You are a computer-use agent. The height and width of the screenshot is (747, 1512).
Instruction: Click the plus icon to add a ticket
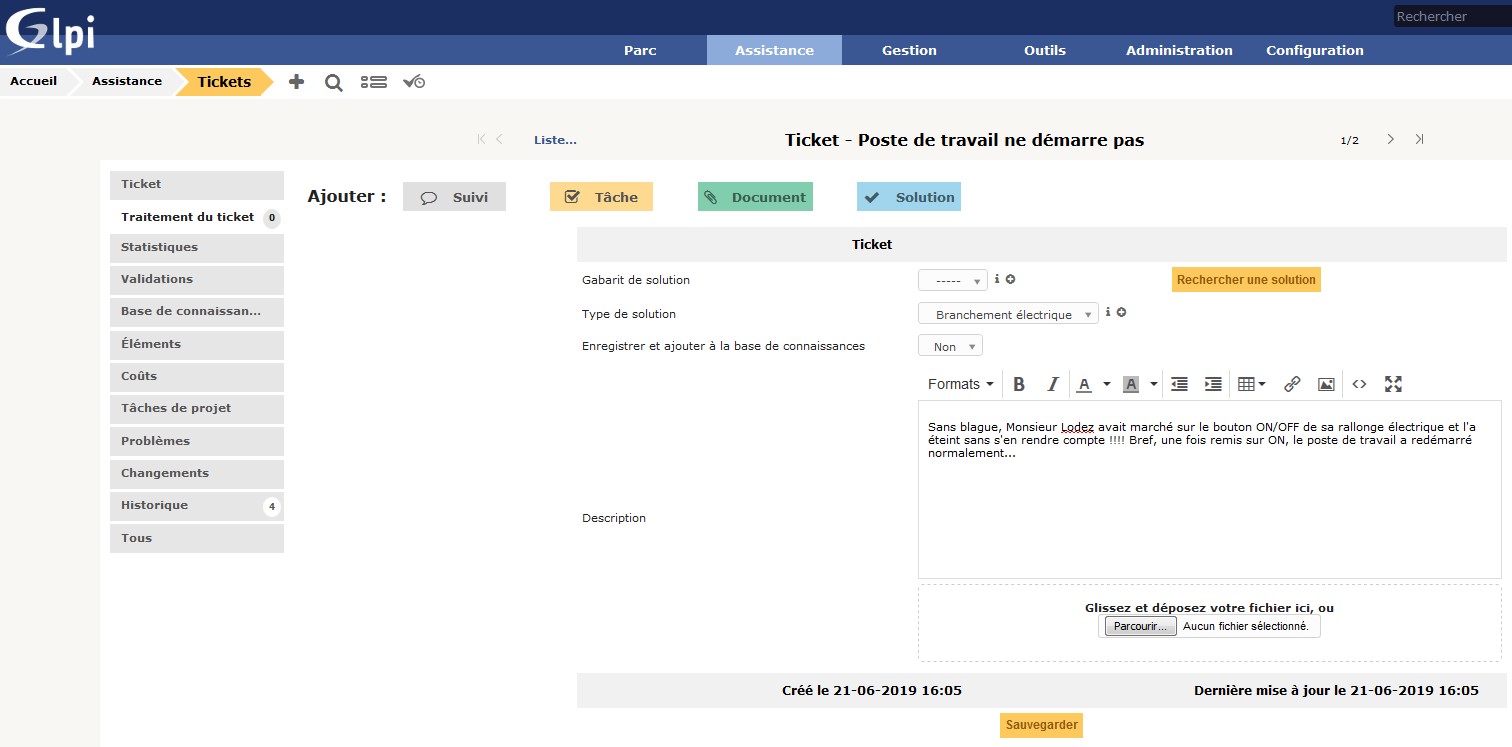click(x=296, y=82)
